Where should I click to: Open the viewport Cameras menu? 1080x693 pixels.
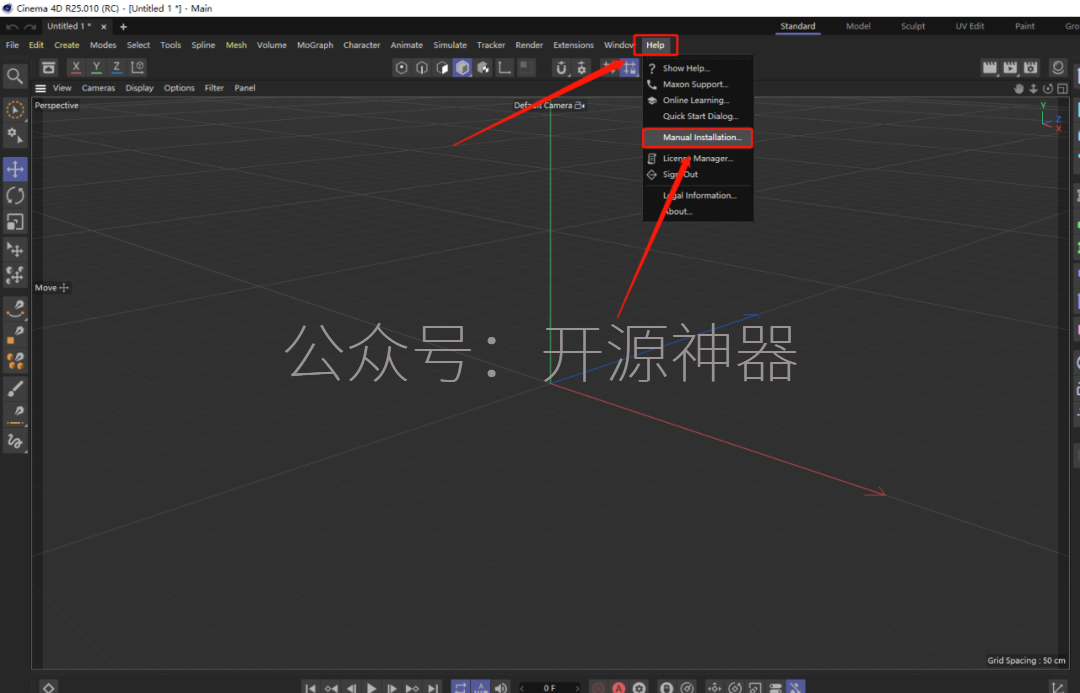point(98,88)
